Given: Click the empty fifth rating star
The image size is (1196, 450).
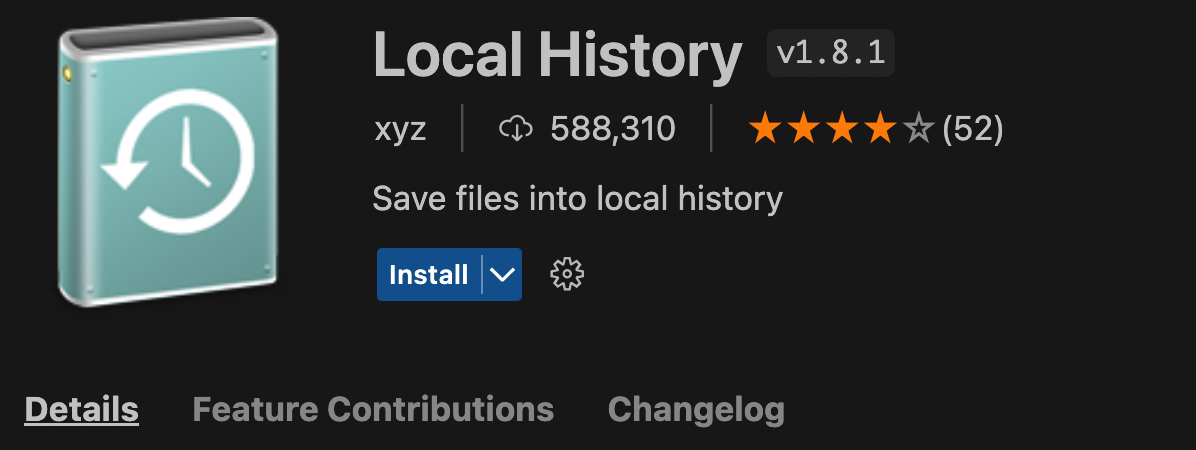Looking at the screenshot, I should click(x=918, y=129).
